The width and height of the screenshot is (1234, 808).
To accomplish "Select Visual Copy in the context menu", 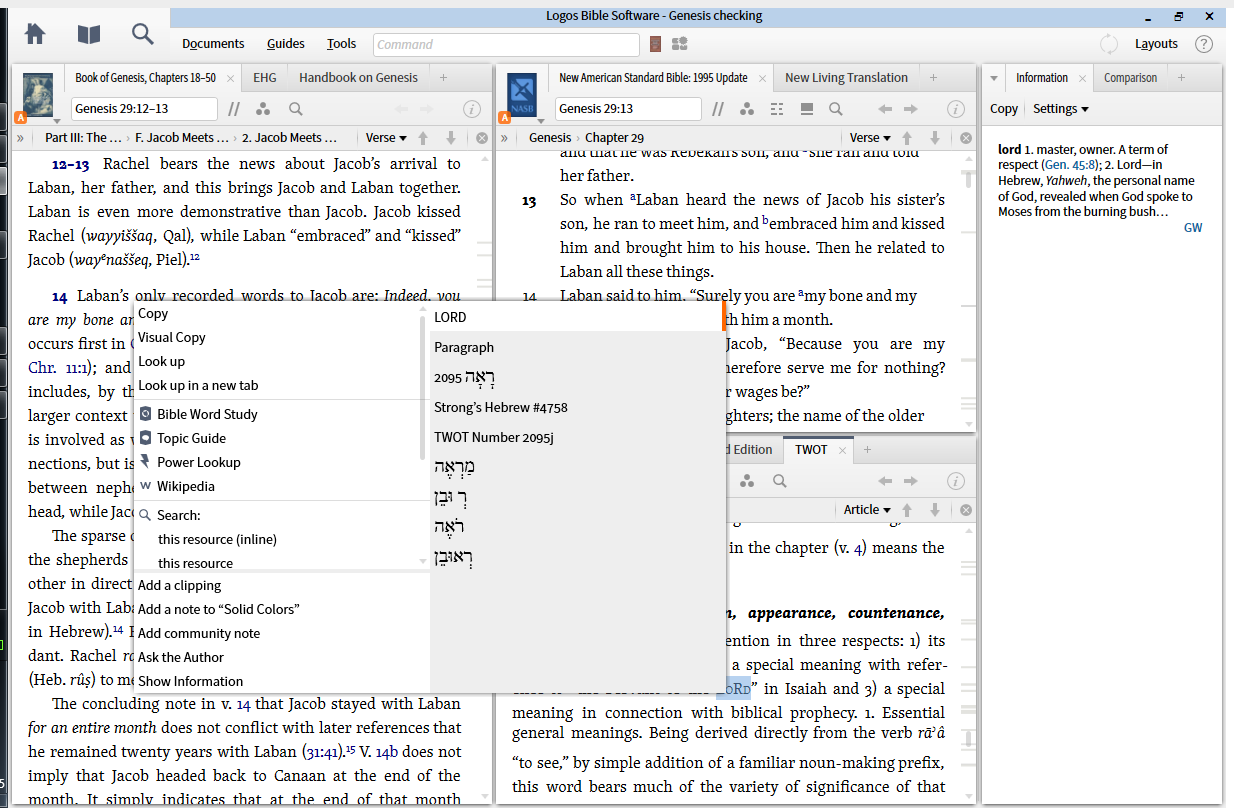I will 172,338.
